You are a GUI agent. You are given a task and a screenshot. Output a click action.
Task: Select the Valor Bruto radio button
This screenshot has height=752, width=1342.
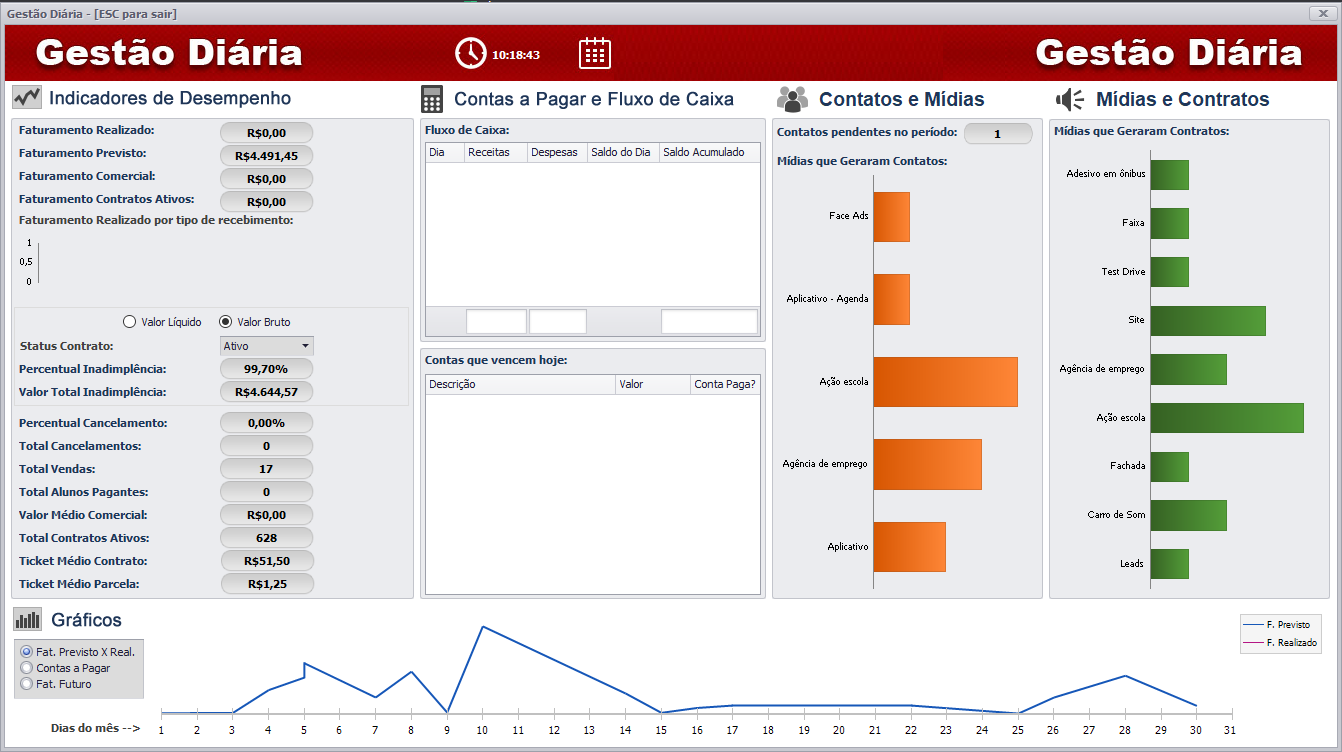coord(225,322)
